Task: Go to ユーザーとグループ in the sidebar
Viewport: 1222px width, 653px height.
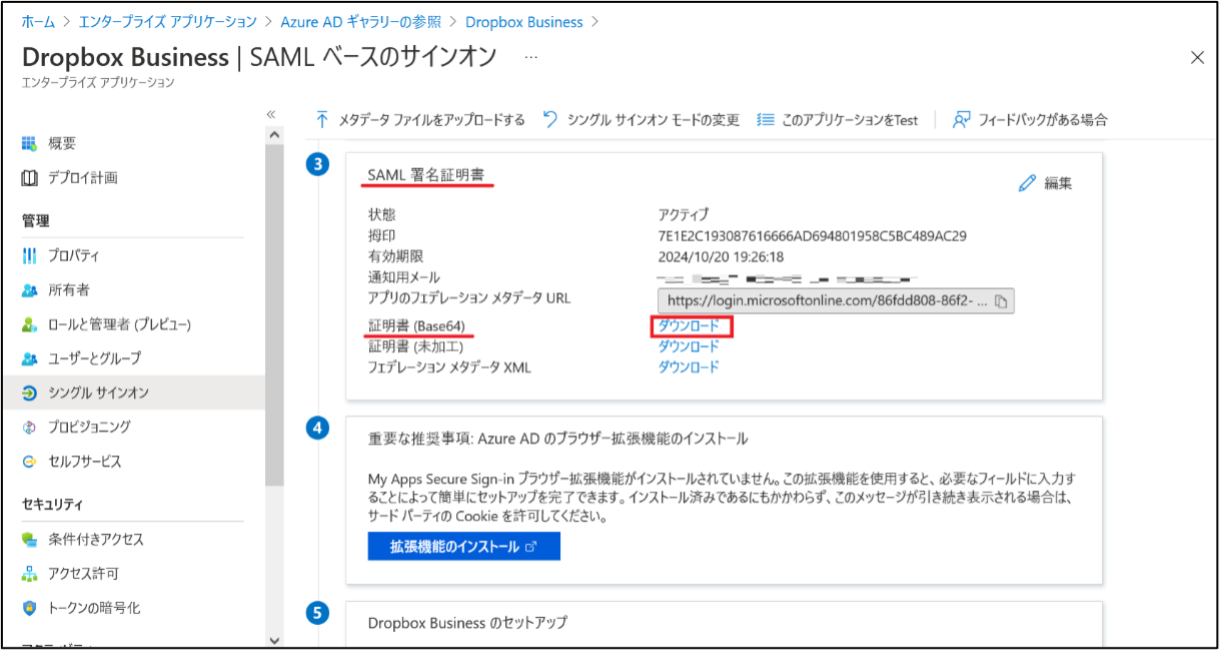Action: click(94, 358)
